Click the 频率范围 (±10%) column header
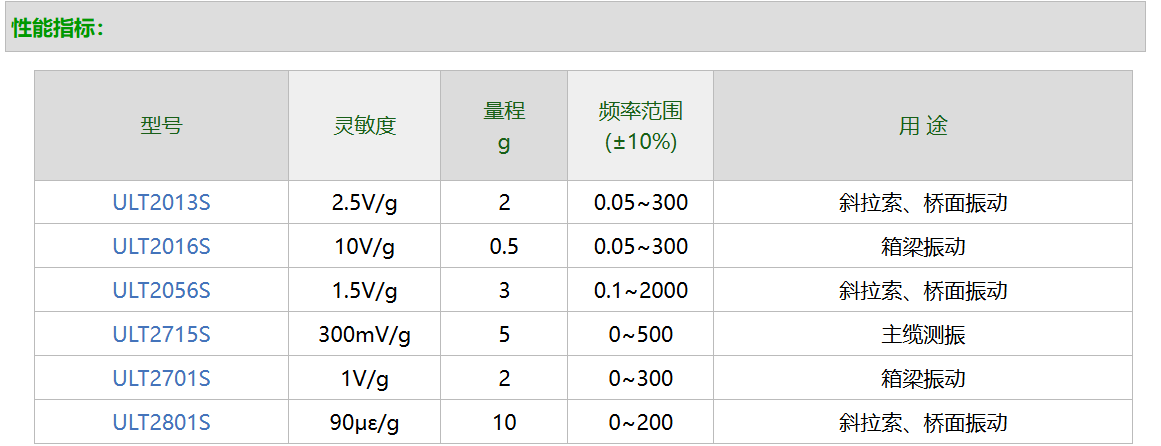Viewport: 1161px width, 446px height. tap(640, 126)
